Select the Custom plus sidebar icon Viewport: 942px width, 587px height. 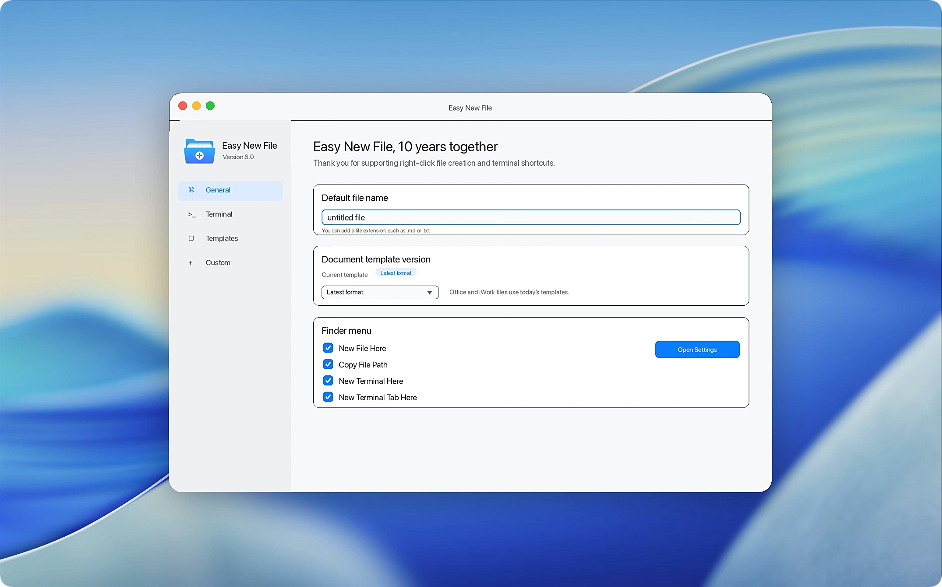click(191, 263)
